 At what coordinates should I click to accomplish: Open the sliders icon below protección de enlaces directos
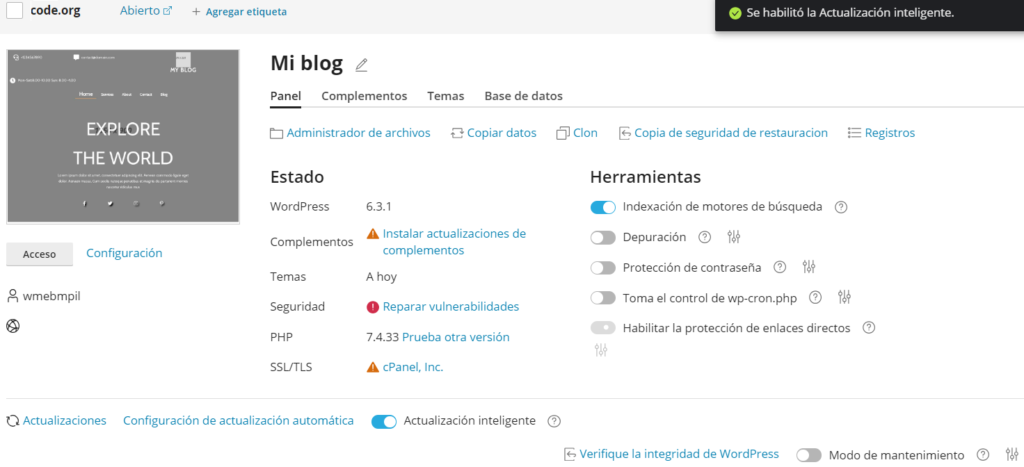tap(601, 350)
